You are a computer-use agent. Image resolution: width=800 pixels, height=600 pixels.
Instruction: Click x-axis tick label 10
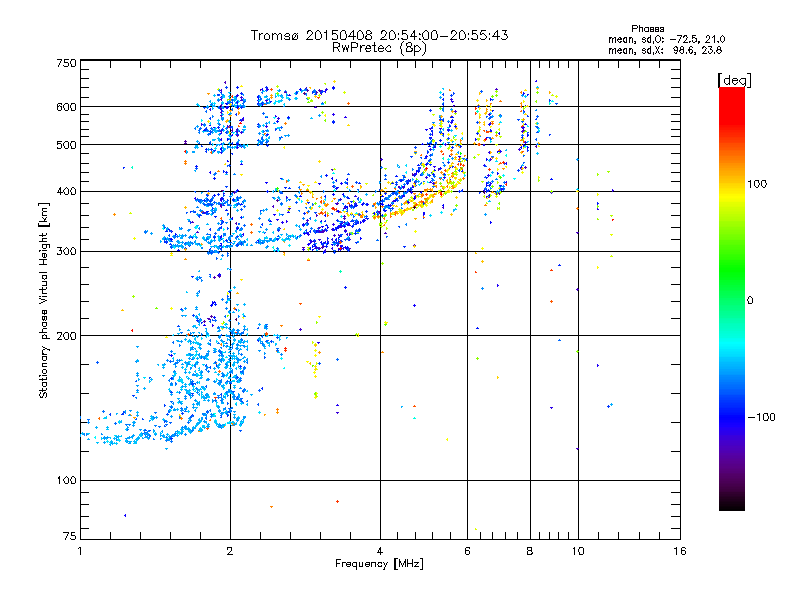click(x=578, y=551)
